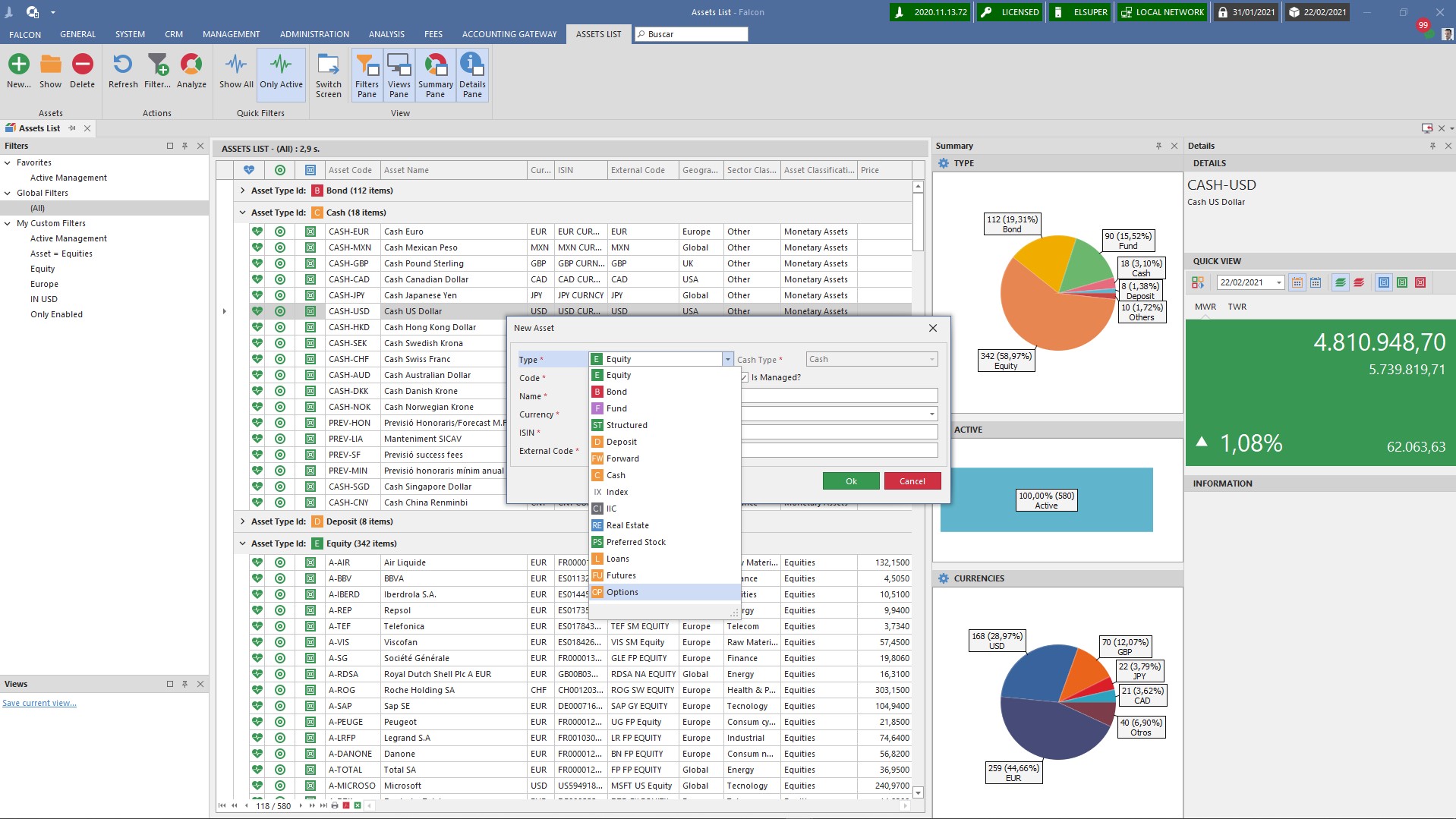
Task: Click the notification badge showing 99
Action: 1423,26
